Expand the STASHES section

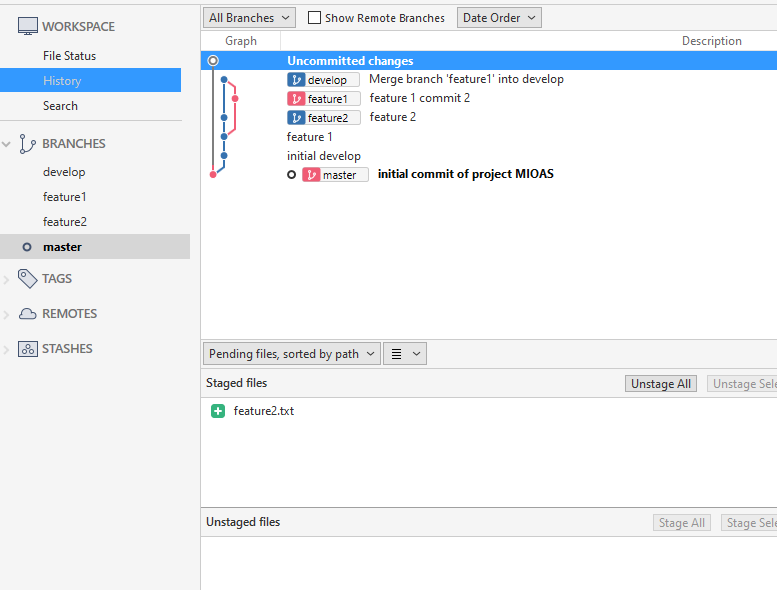tap(6, 350)
